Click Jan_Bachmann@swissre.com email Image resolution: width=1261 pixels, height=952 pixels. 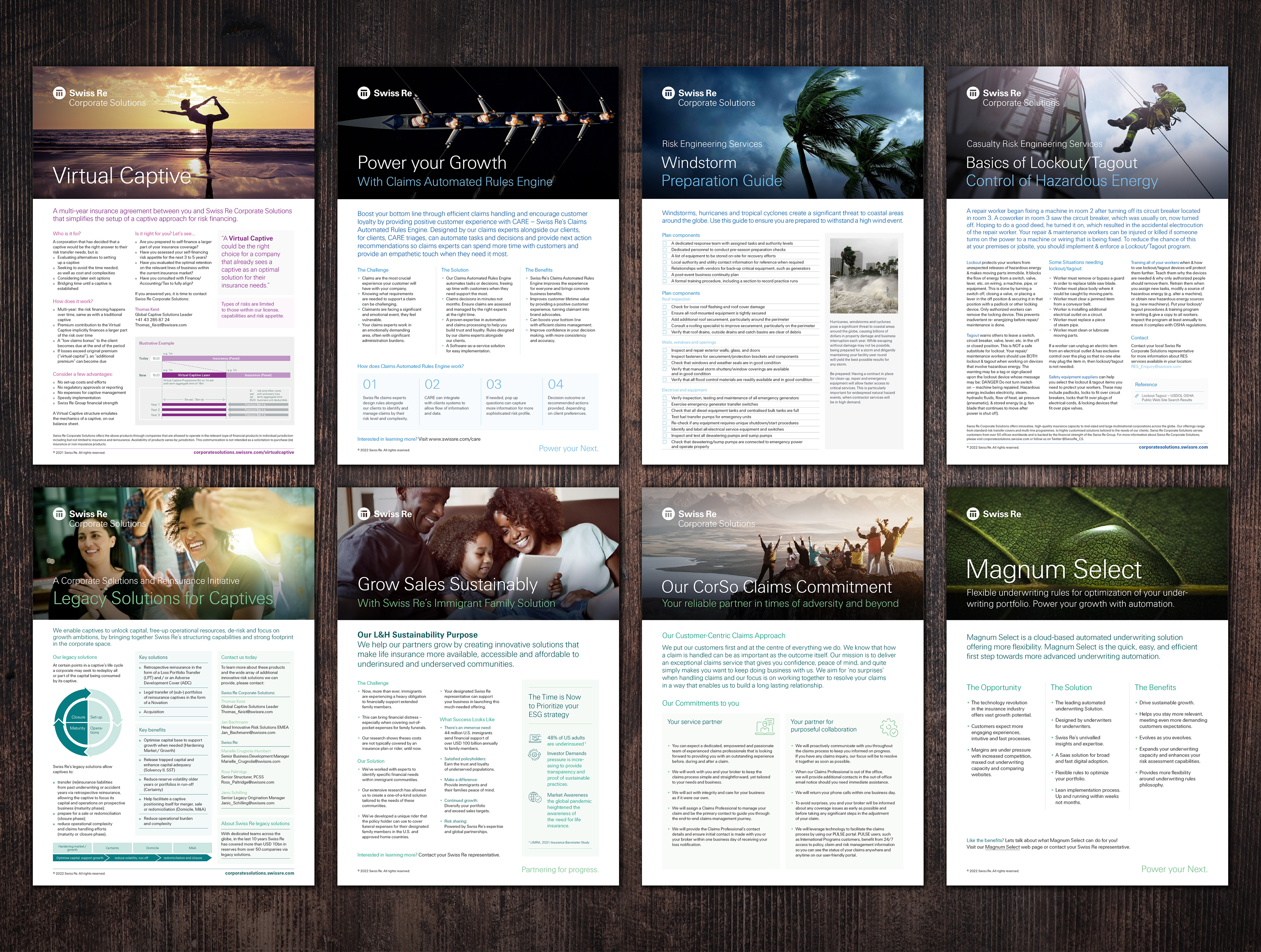tap(248, 733)
